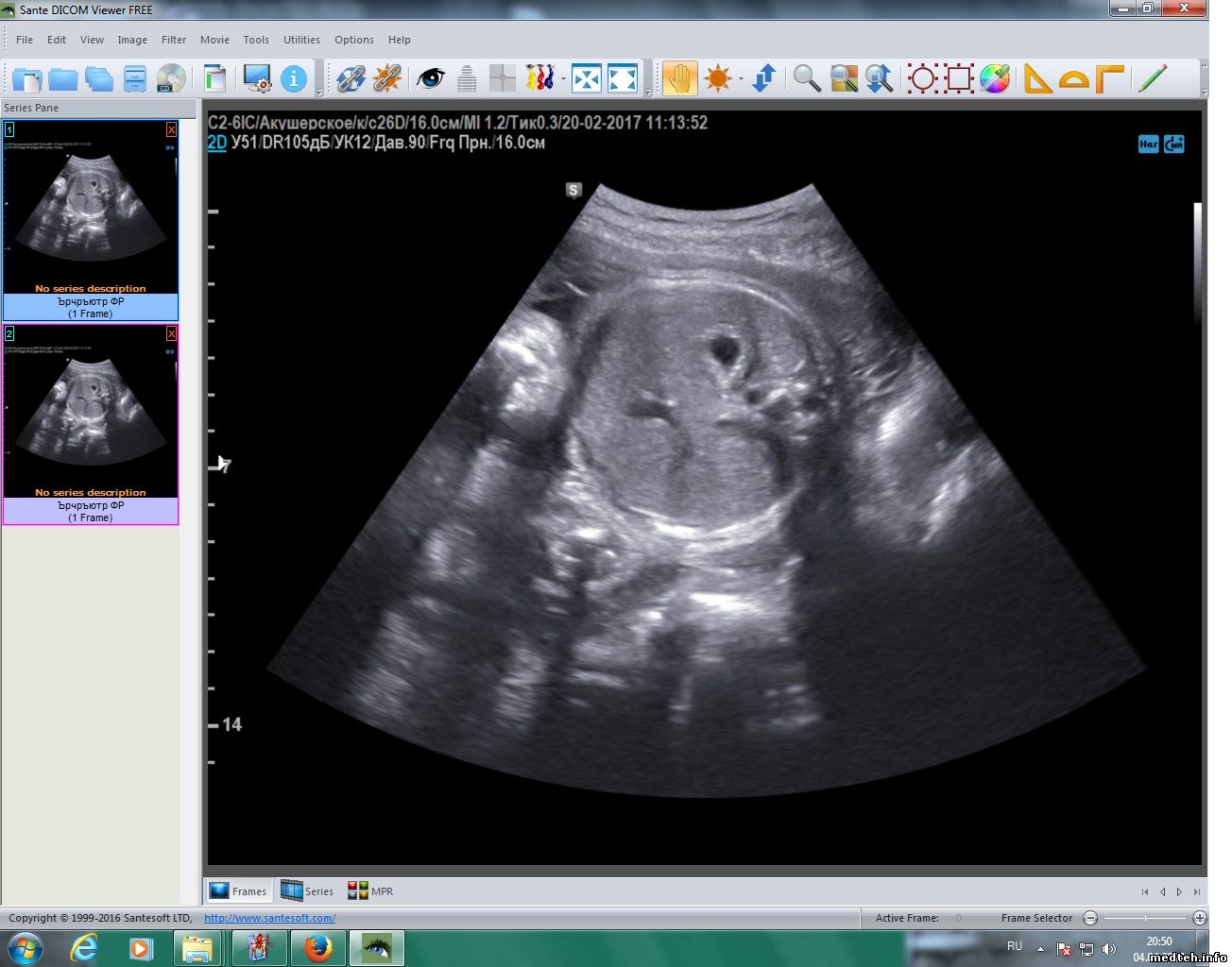This screenshot has width=1232, height=967.
Task: Choose the circular ROI selection tool
Action: point(922,78)
